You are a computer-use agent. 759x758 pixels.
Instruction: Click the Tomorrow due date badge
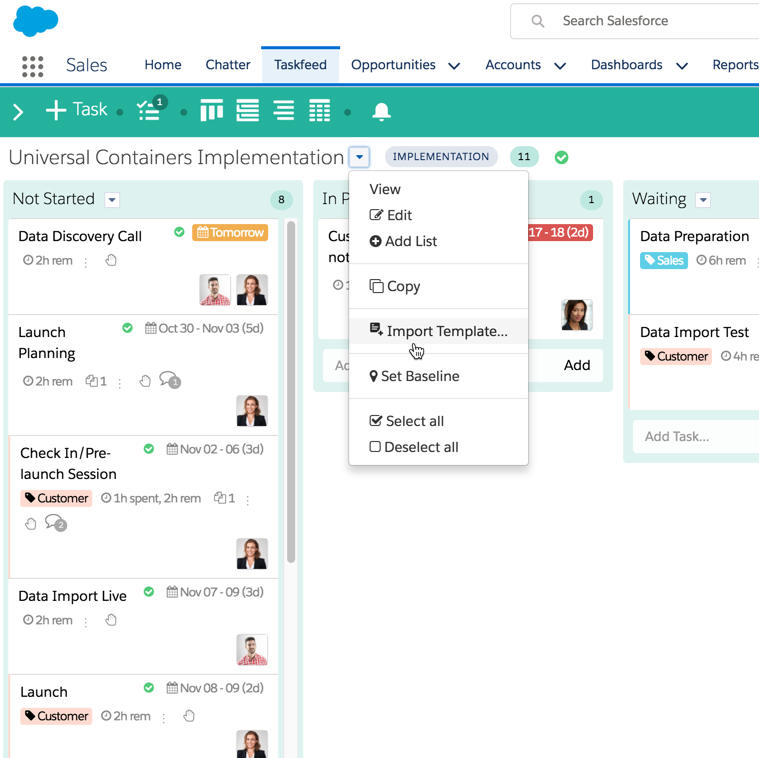[x=230, y=233]
